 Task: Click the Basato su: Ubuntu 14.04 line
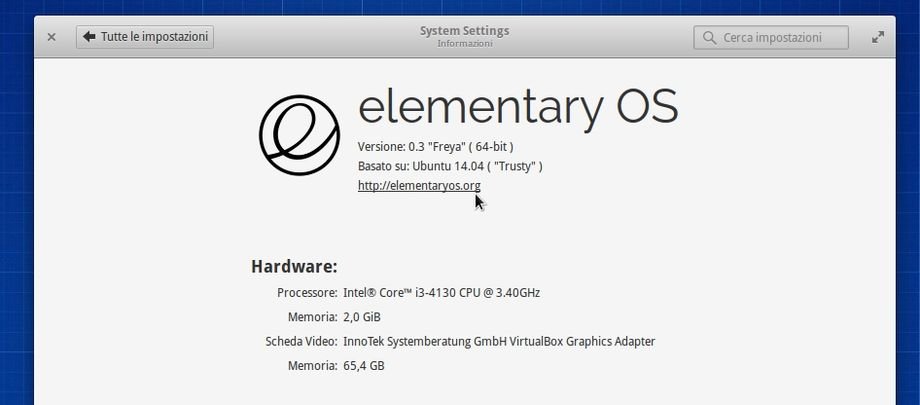(x=450, y=166)
